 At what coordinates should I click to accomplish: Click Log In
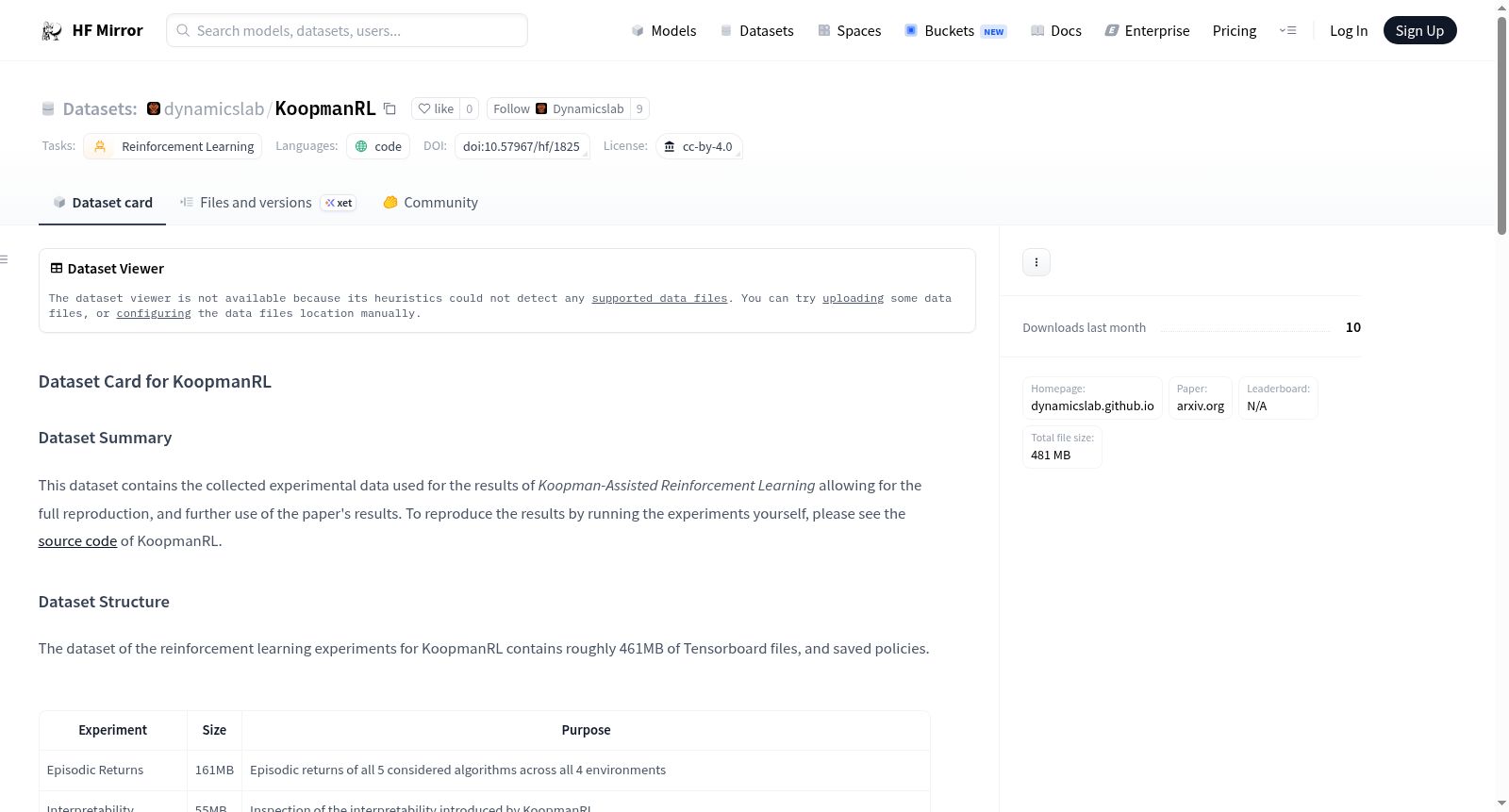coord(1349,31)
